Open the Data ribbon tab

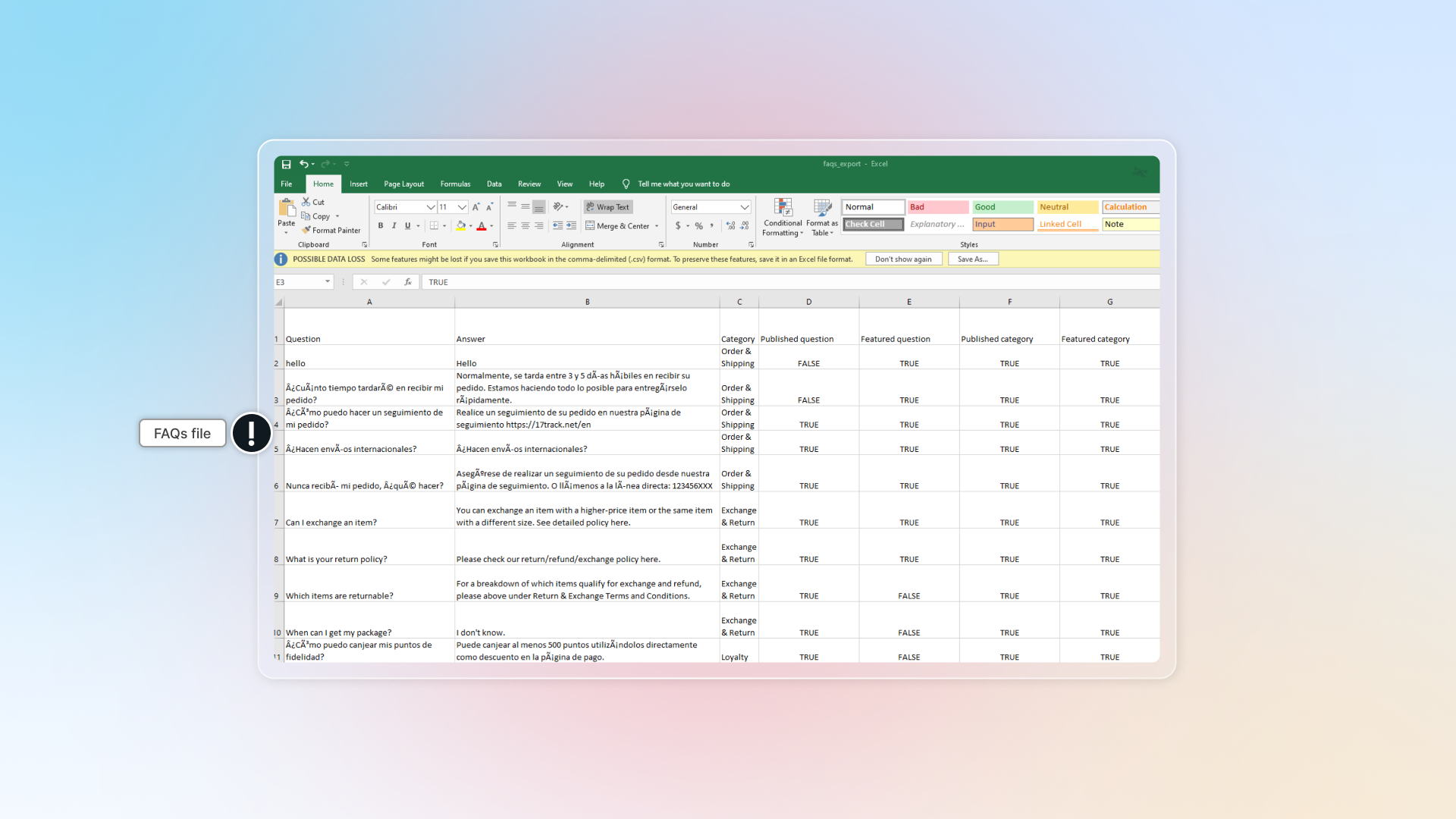point(494,184)
